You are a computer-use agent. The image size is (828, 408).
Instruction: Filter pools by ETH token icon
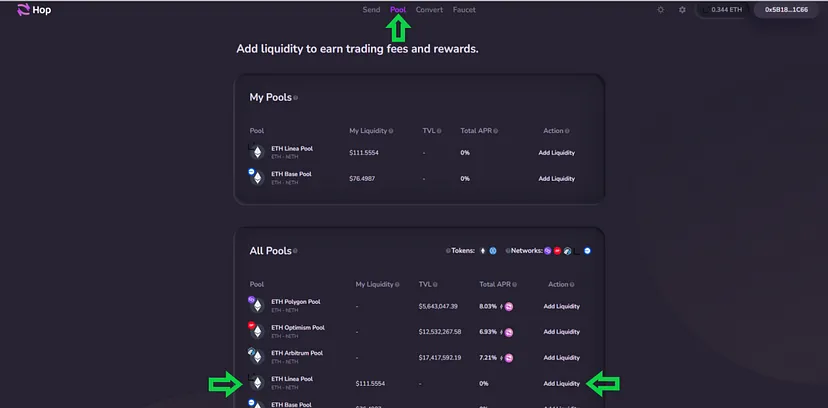pyautogui.click(x=483, y=250)
